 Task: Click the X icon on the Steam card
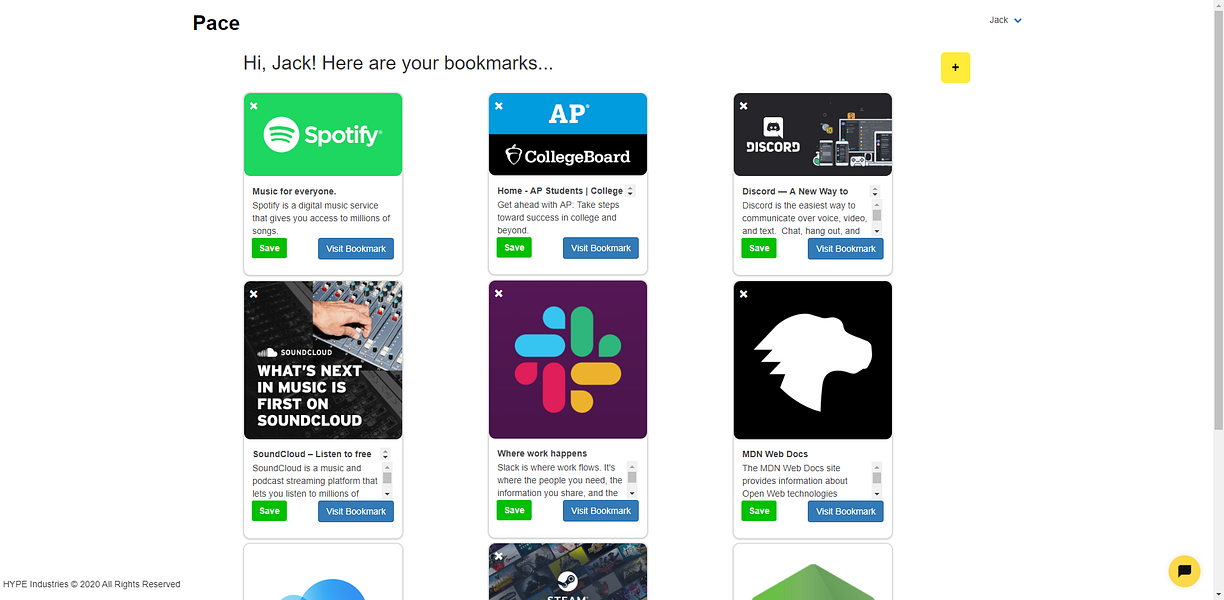tap(499, 556)
